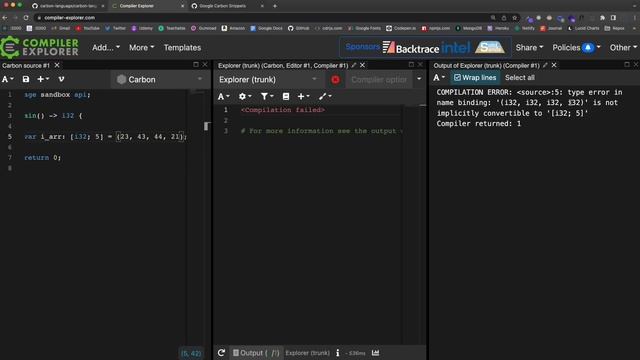
Task: Show compiler info icon in status bar
Action: pos(338,353)
